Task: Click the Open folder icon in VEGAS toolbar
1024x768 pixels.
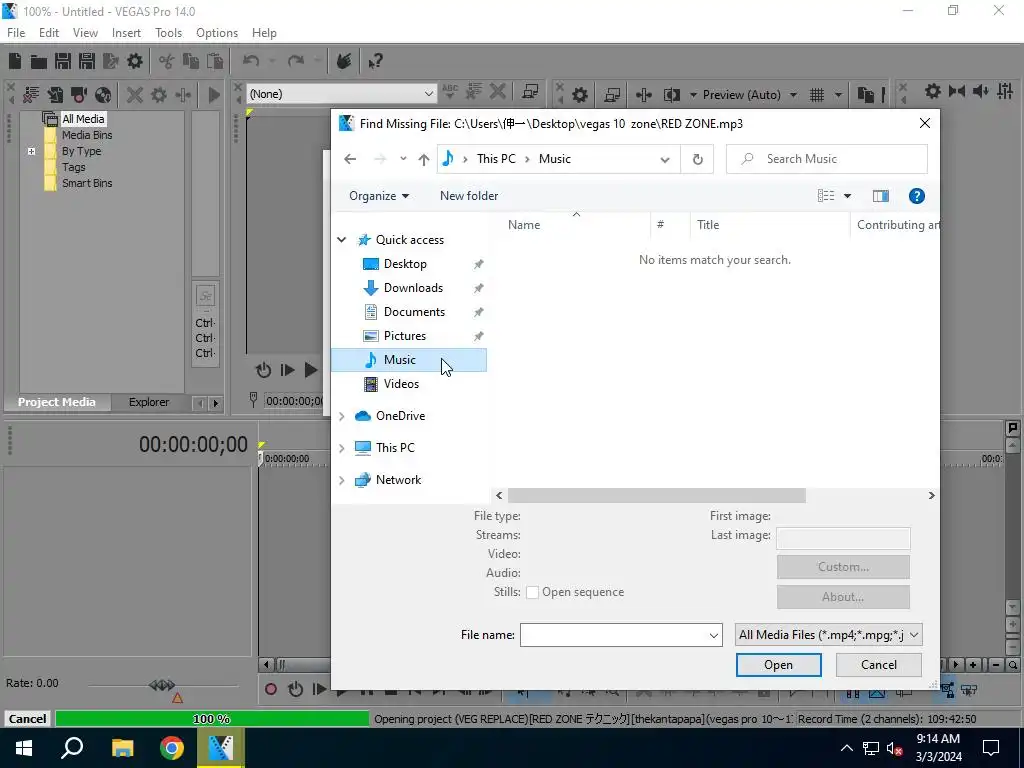Action: [39, 61]
